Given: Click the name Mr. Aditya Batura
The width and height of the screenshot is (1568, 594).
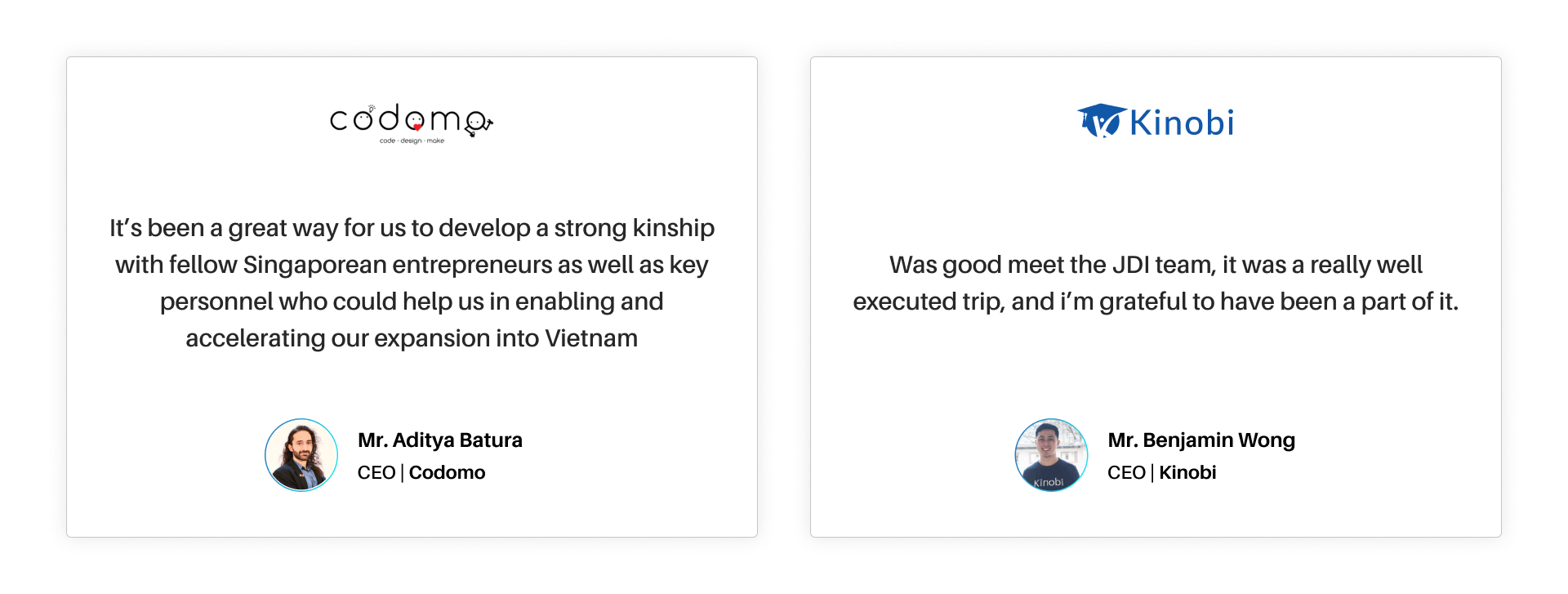Looking at the screenshot, I should point(439,440).
